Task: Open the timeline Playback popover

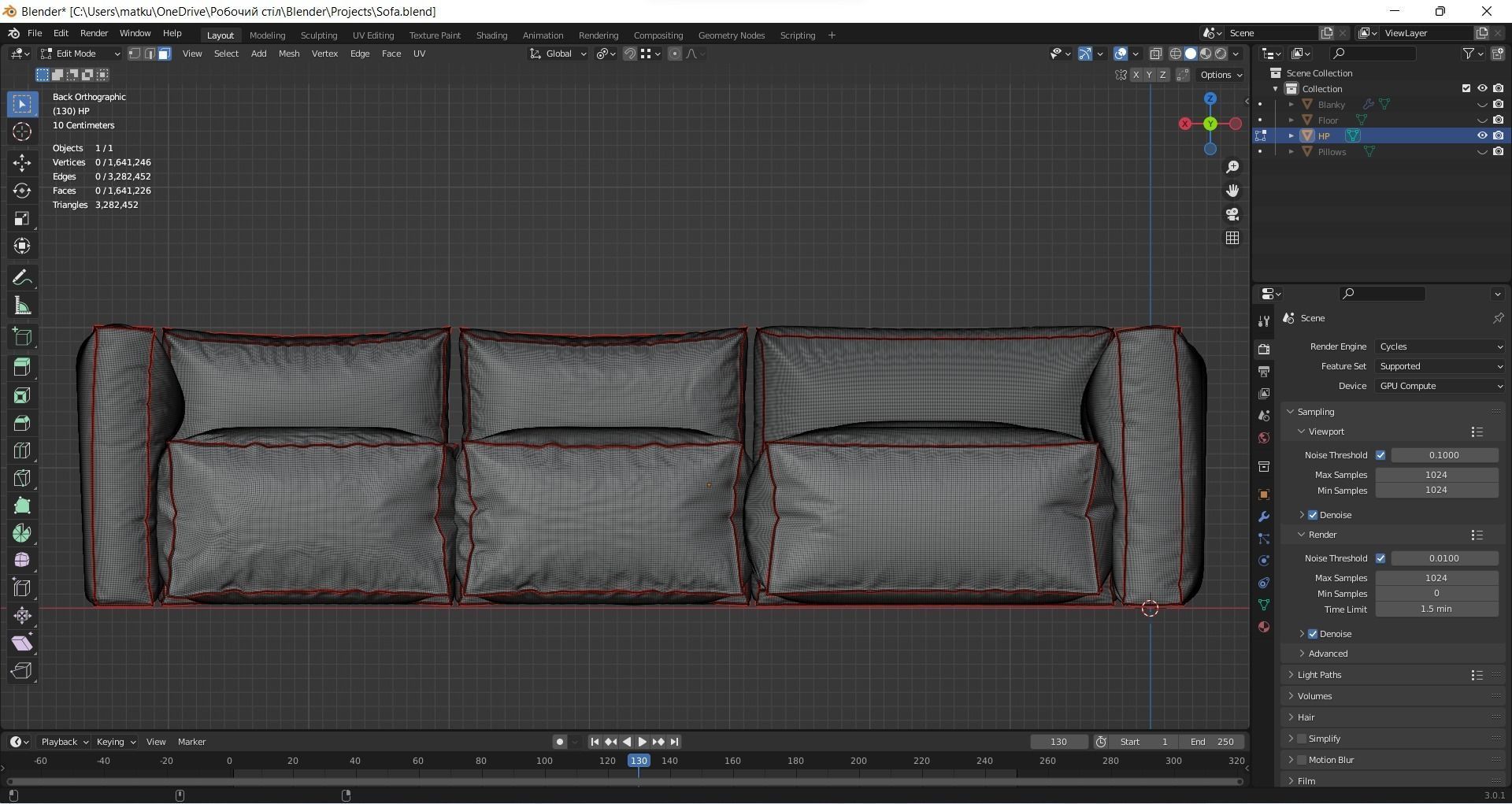Action: (x=64, y=742)
